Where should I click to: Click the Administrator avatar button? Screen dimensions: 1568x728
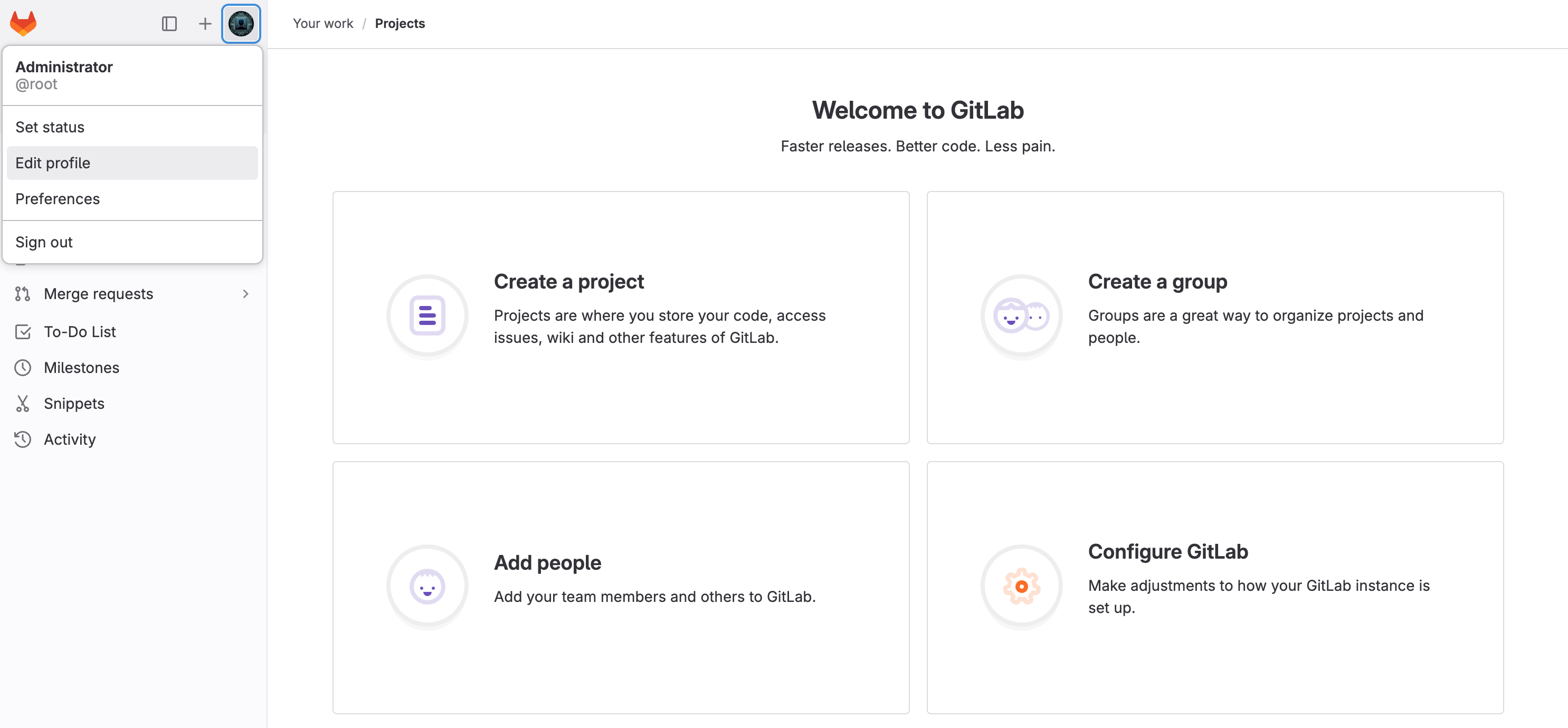(x=241, y=24)
